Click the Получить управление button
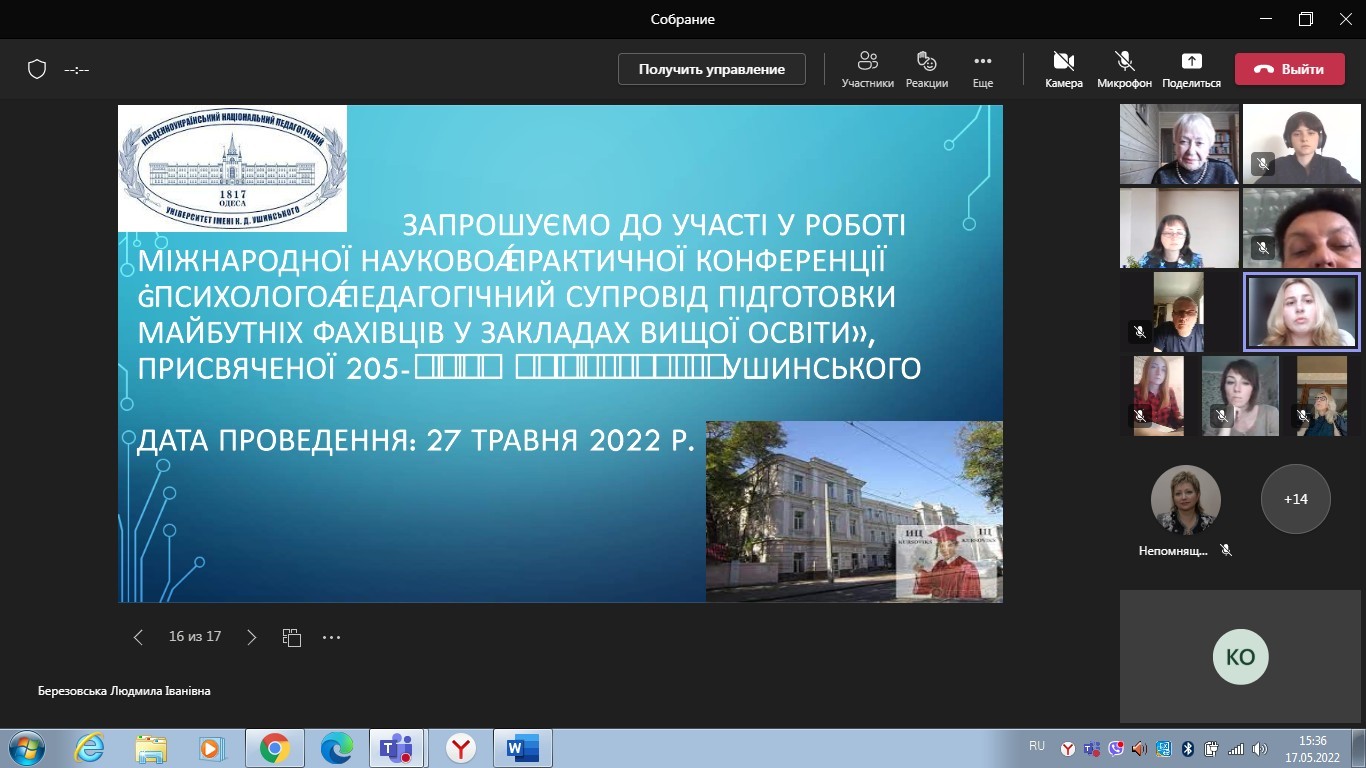The height and width of the screenshot is (768, 1366). pyautogui.click(x=711, y=69)
